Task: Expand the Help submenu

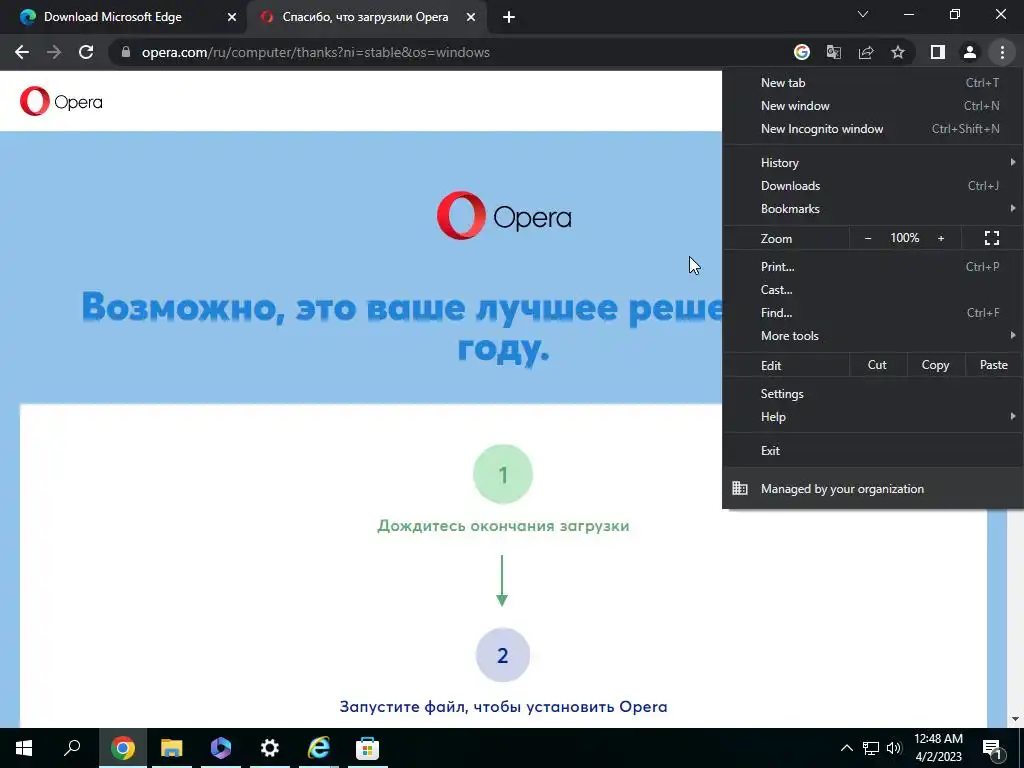Action: pyautogui.click(x=872, y=417)
